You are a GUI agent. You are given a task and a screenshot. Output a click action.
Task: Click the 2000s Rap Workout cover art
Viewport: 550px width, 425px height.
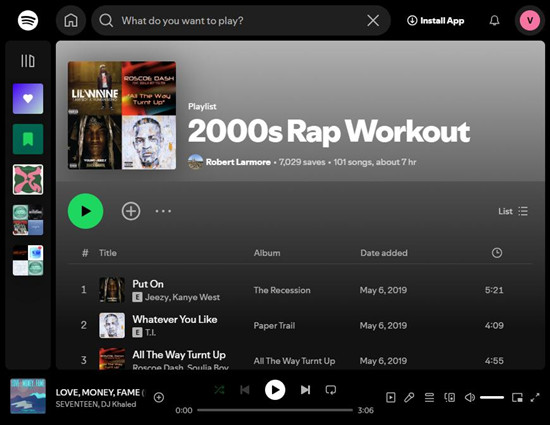coord(122,115)
